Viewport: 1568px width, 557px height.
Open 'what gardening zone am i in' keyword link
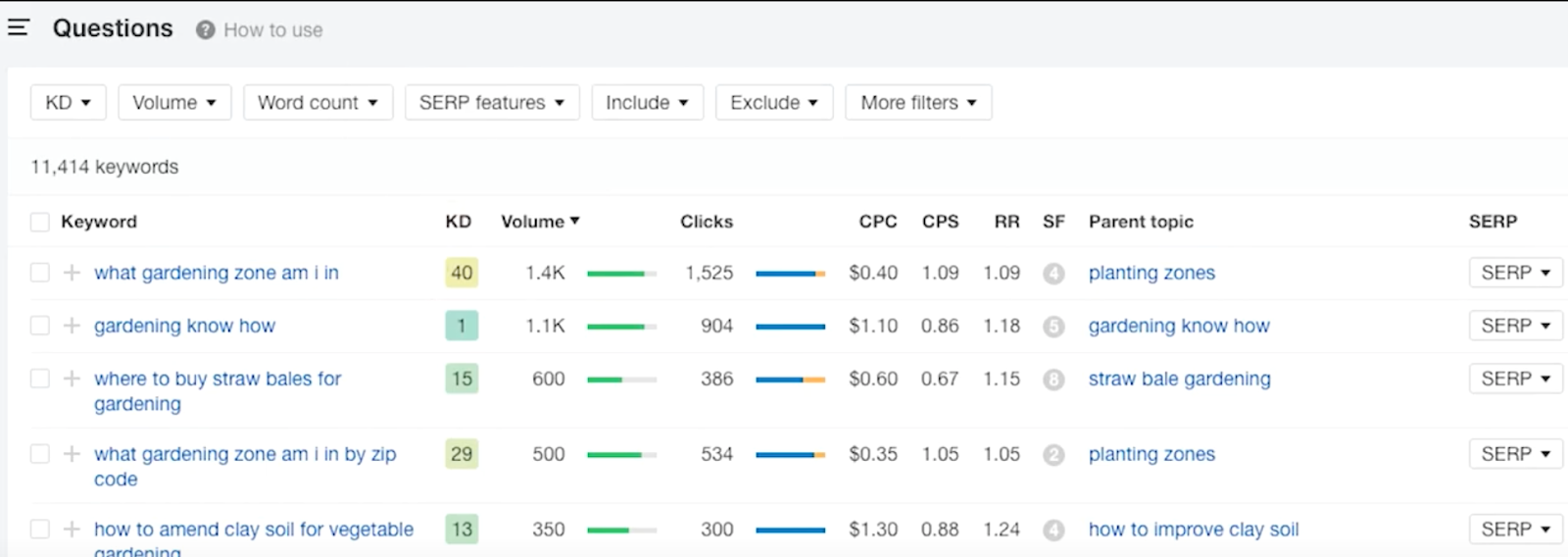(x=216, y=273)
